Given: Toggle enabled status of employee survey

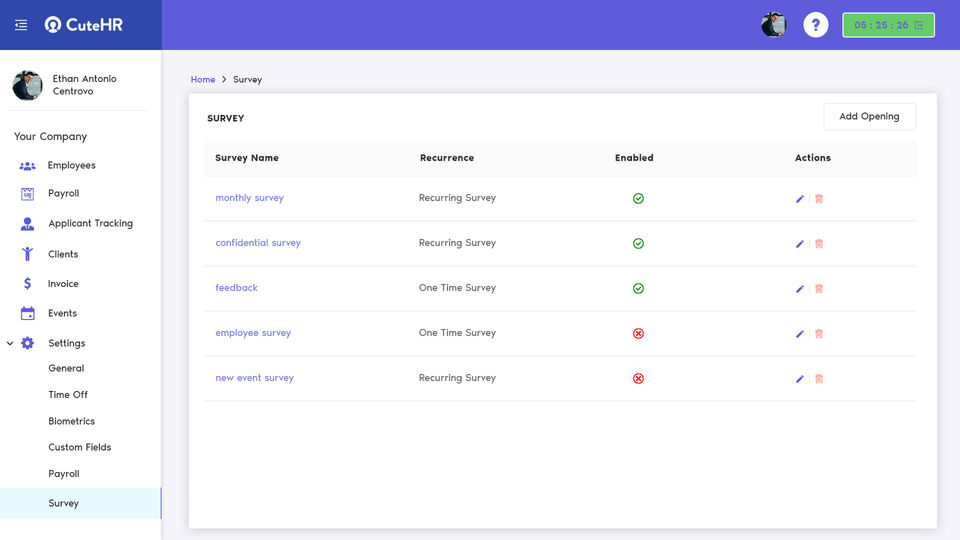Looking at the screenshot, I should [x=638, y=334].
